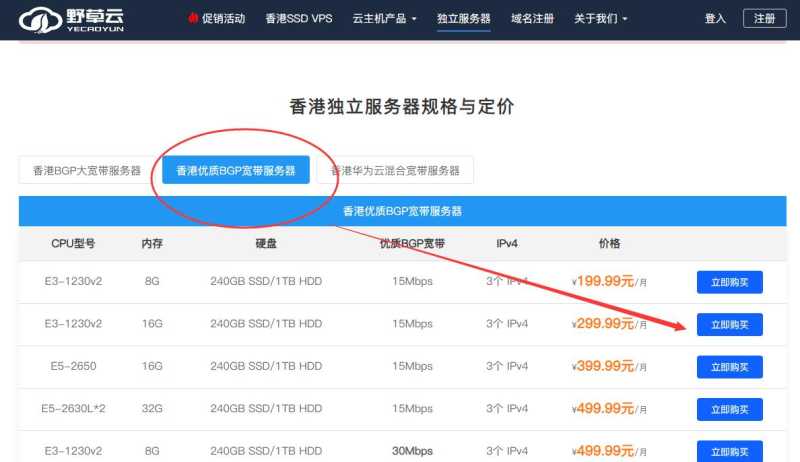Click 立即购买 for the E5-2630L*2 server

pyautogui.click(x=729, y=409)
